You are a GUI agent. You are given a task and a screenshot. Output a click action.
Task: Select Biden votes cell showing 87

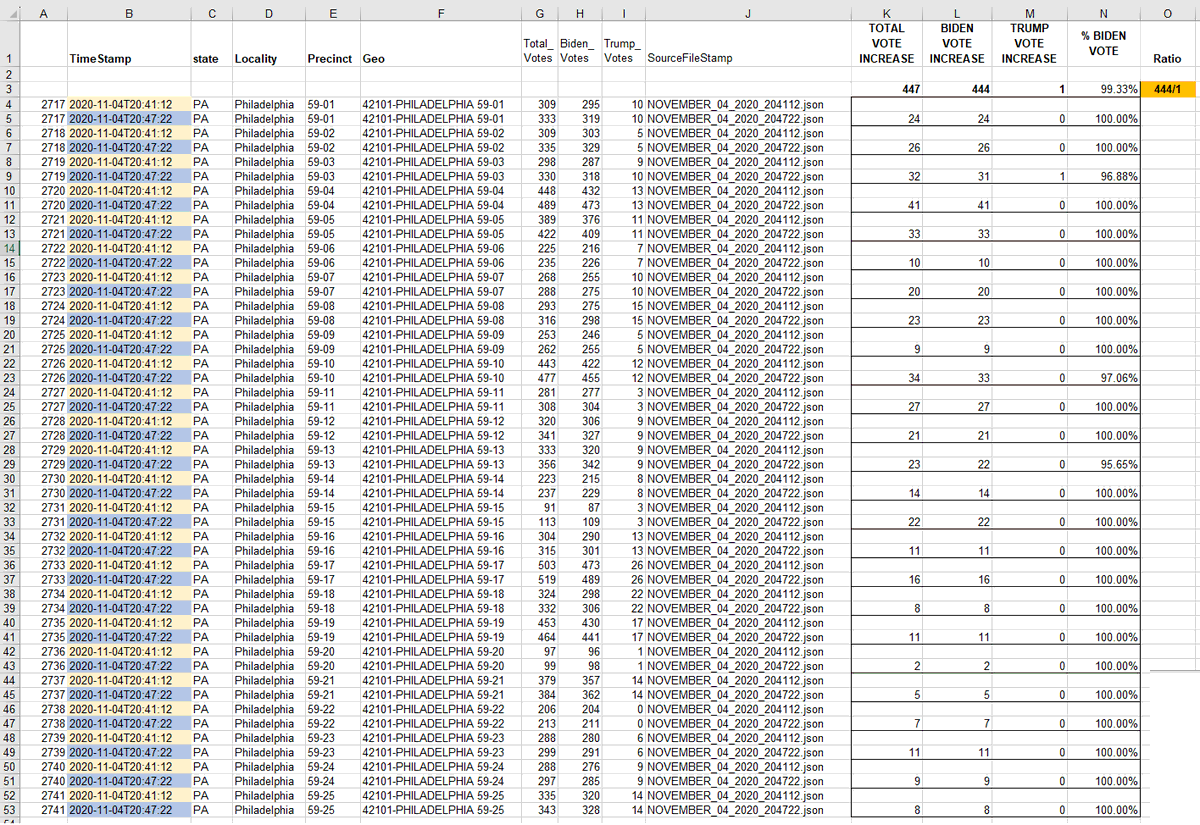580,507
